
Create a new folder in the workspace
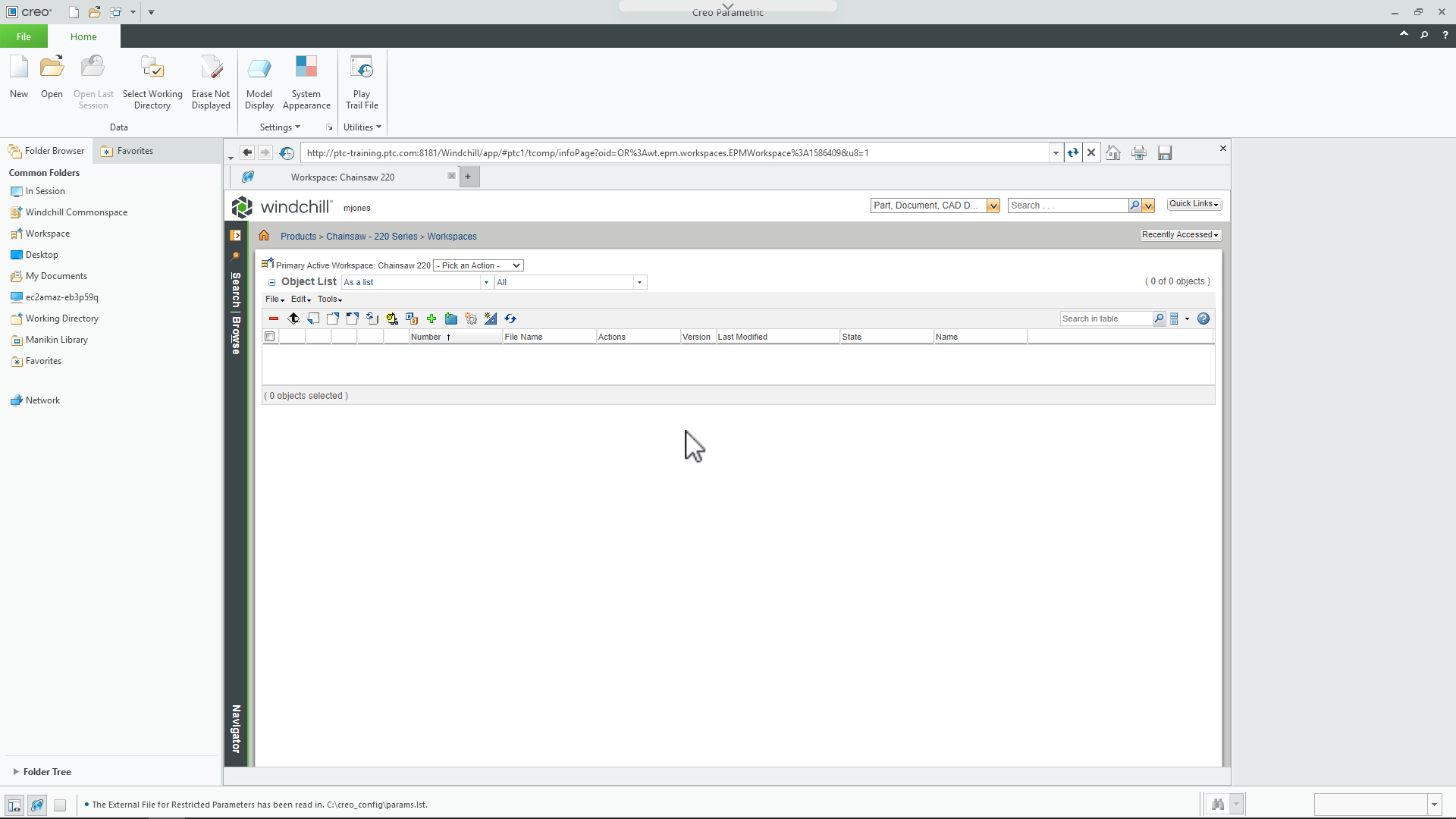[451, 318]
